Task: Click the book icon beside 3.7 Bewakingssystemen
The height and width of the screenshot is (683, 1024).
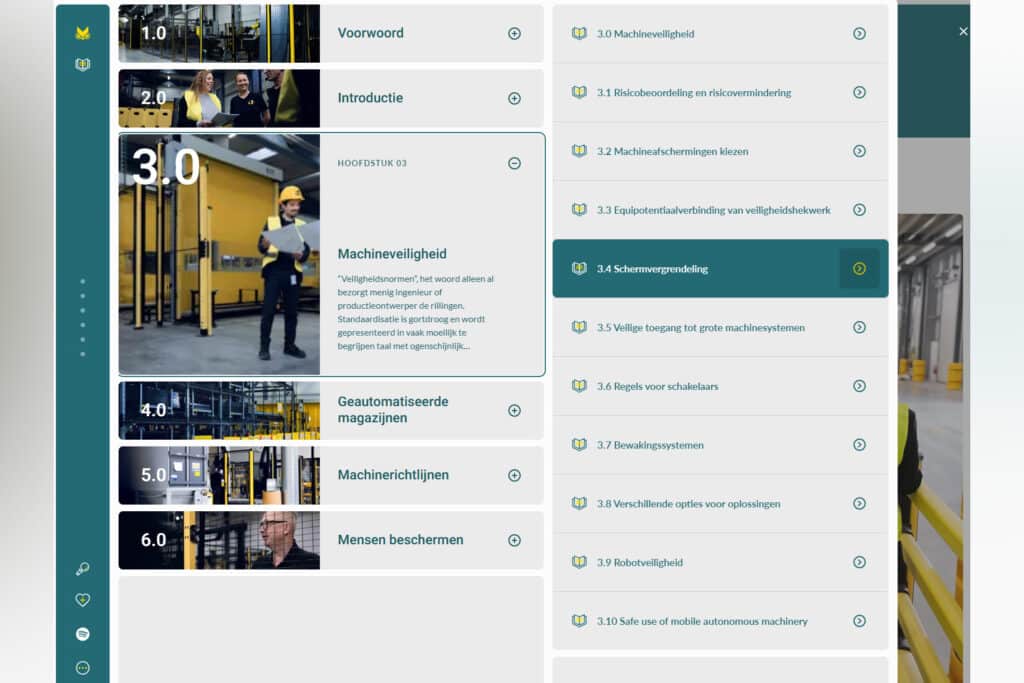Action: point(580,445)
